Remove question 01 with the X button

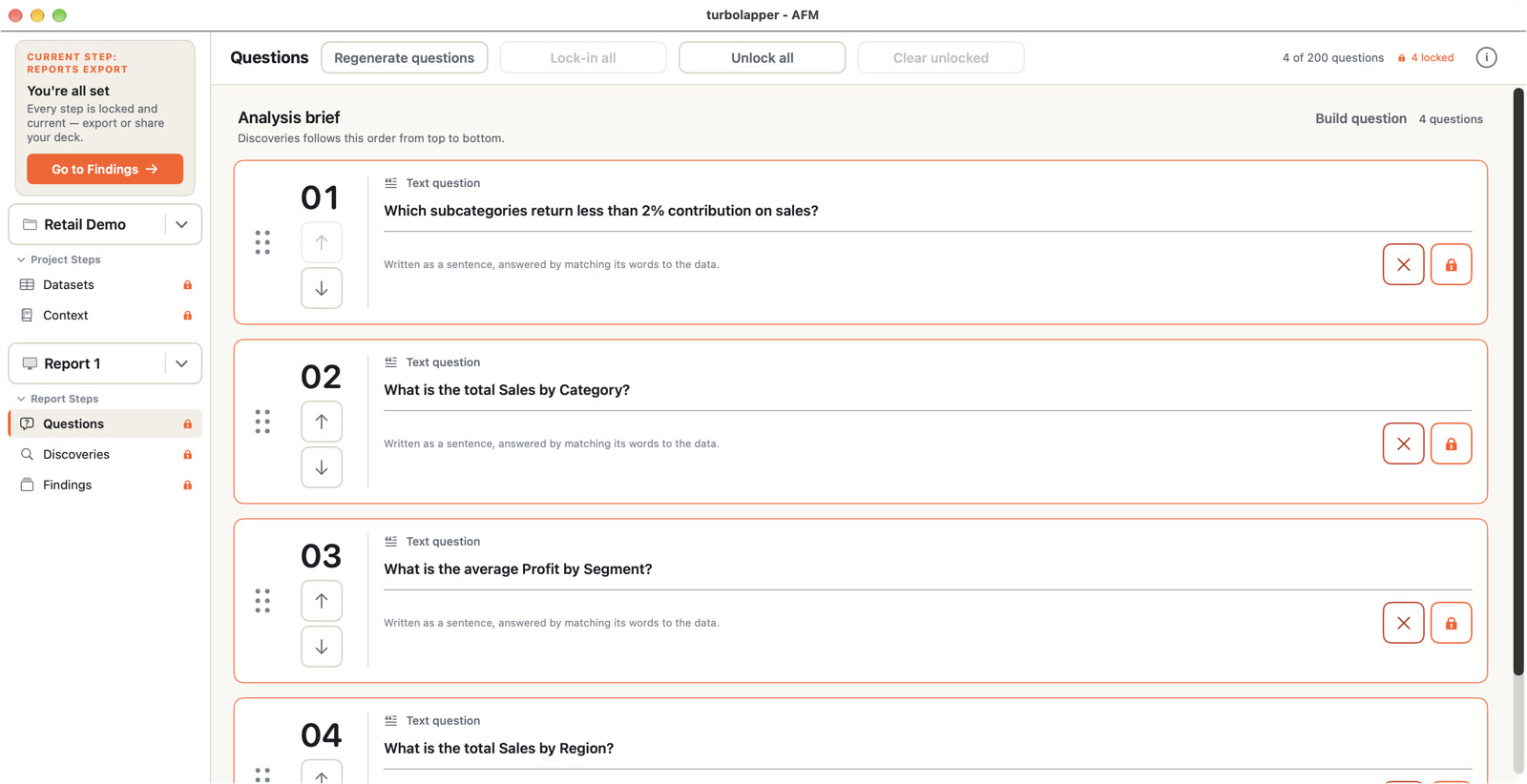[1403, 264]
